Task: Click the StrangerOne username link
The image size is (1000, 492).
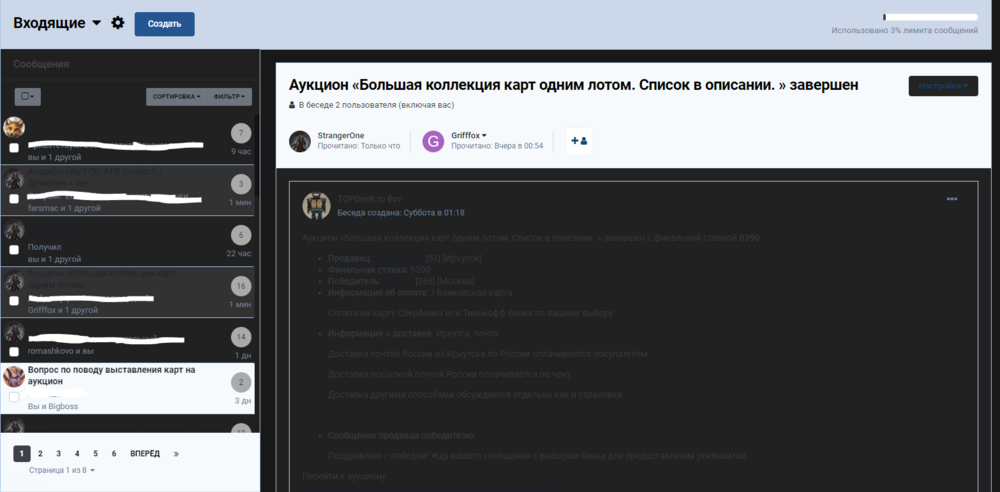Action: click(341, 136)
